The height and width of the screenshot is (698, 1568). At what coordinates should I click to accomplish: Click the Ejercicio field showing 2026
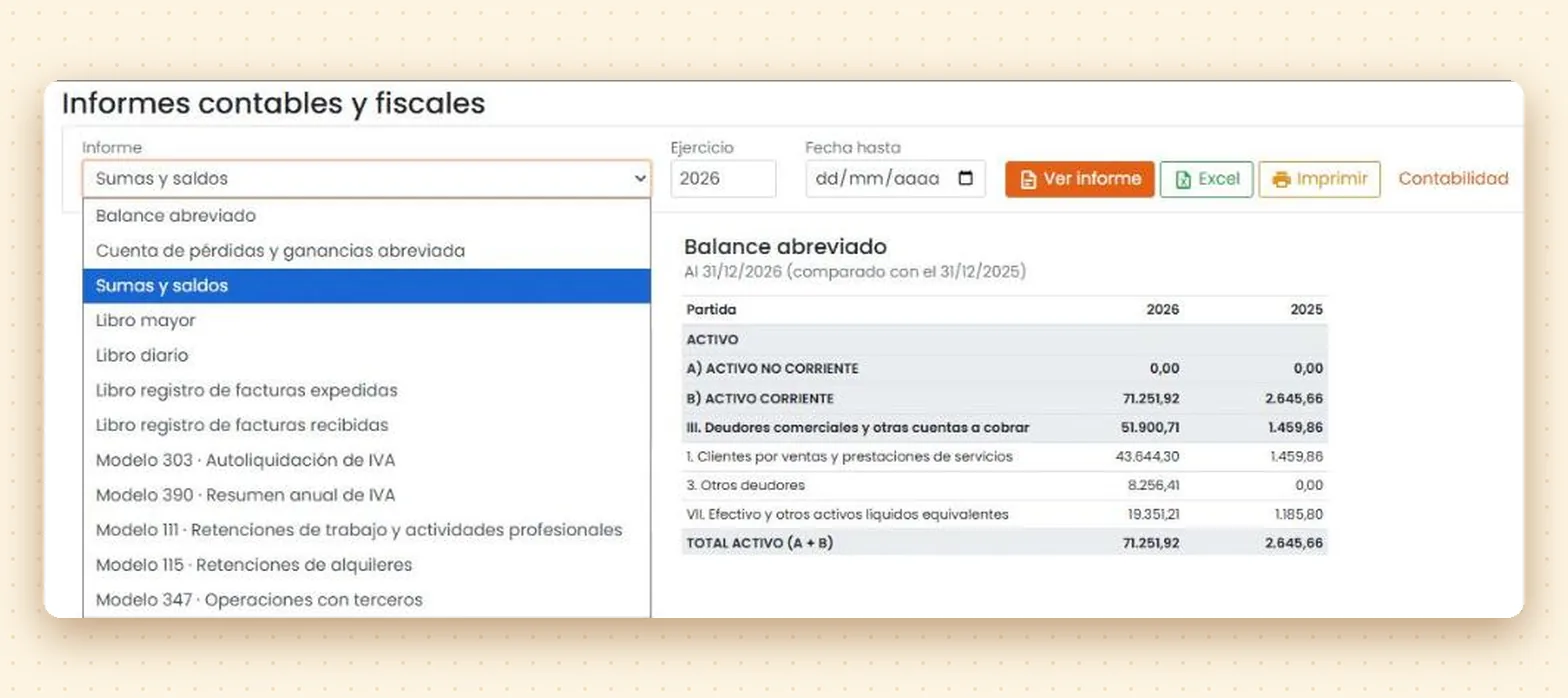click(x=723, y=179)
